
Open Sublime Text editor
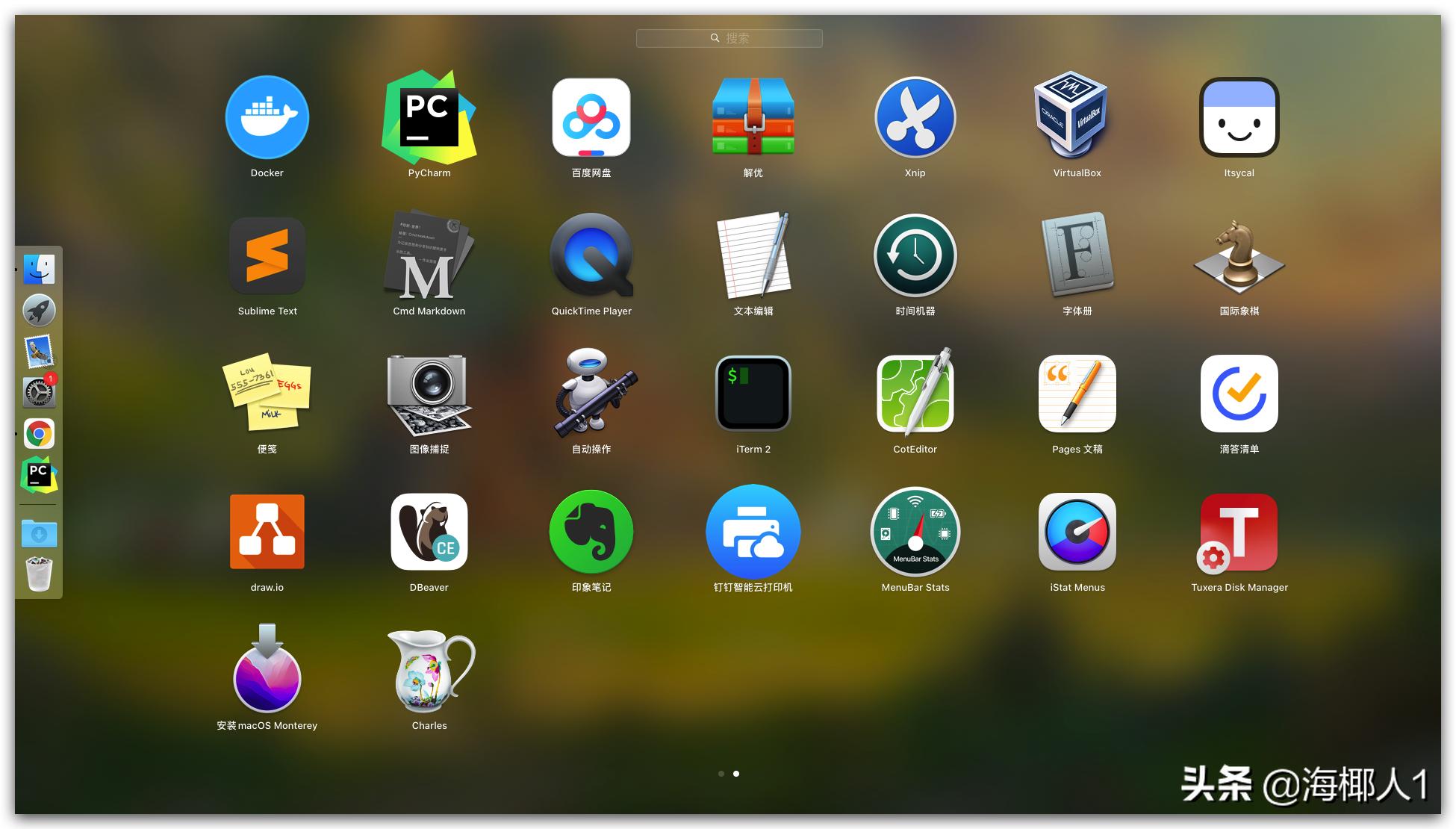pos(267,255)
